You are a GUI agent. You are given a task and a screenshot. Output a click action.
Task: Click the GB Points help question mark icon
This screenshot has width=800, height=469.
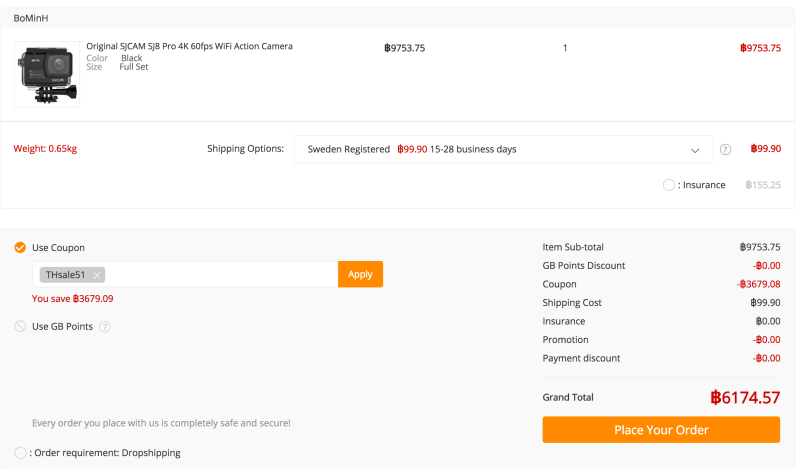[105, 327]
